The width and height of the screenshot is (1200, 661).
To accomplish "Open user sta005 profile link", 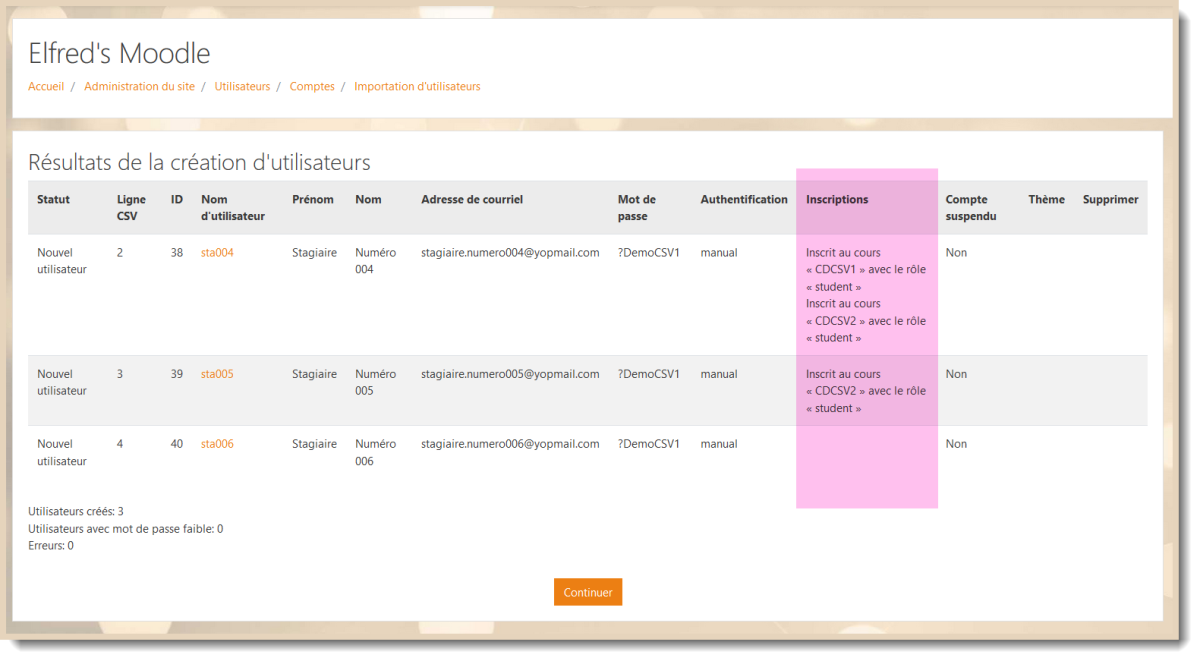I will click(217, 374).
